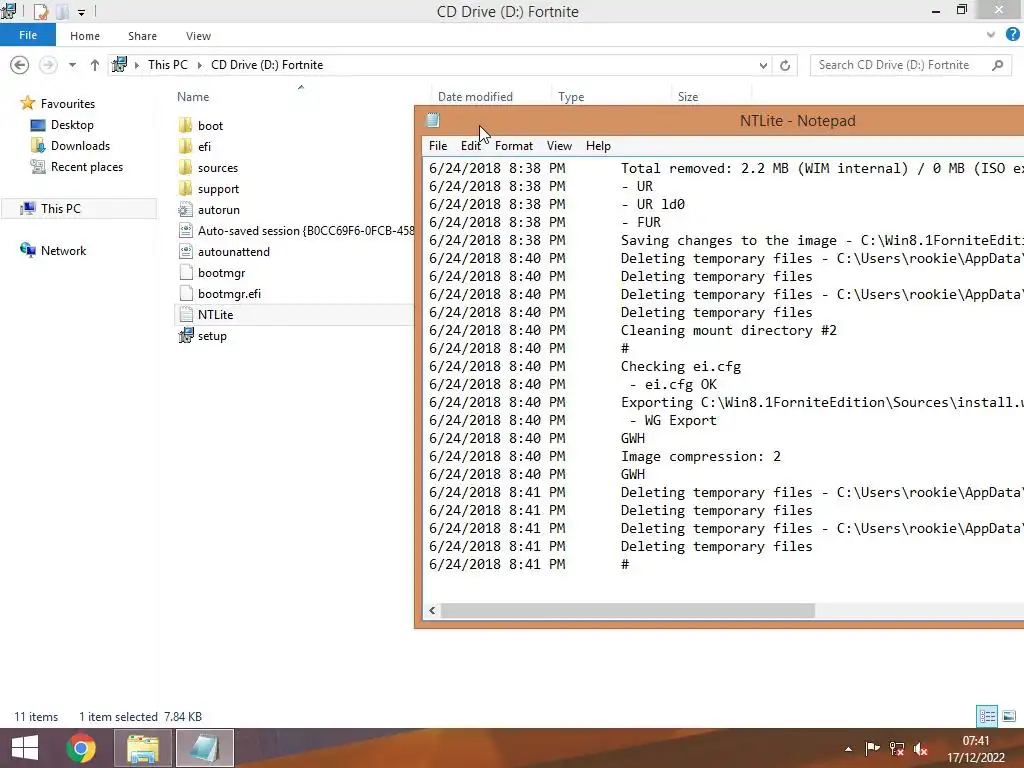Select Network in navigation pane
1024x768 pixels.
pos(63,251)
